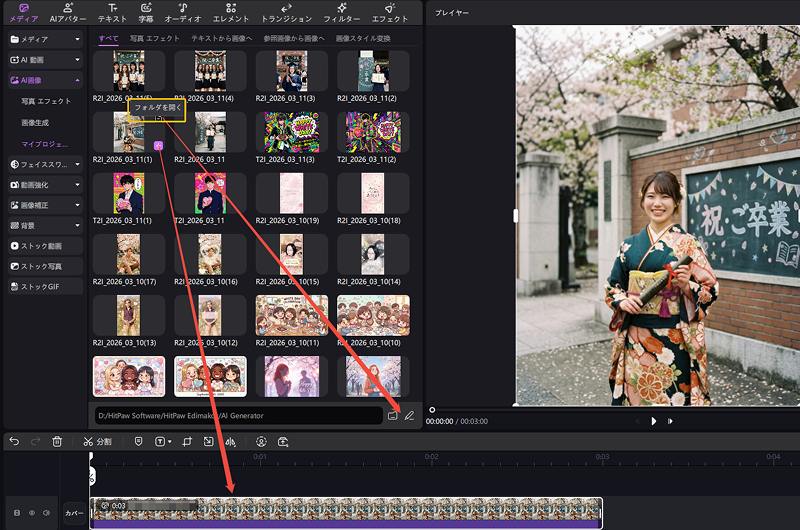
Task: Click the mirror flip icon in timeline
Action: (230, 441)
